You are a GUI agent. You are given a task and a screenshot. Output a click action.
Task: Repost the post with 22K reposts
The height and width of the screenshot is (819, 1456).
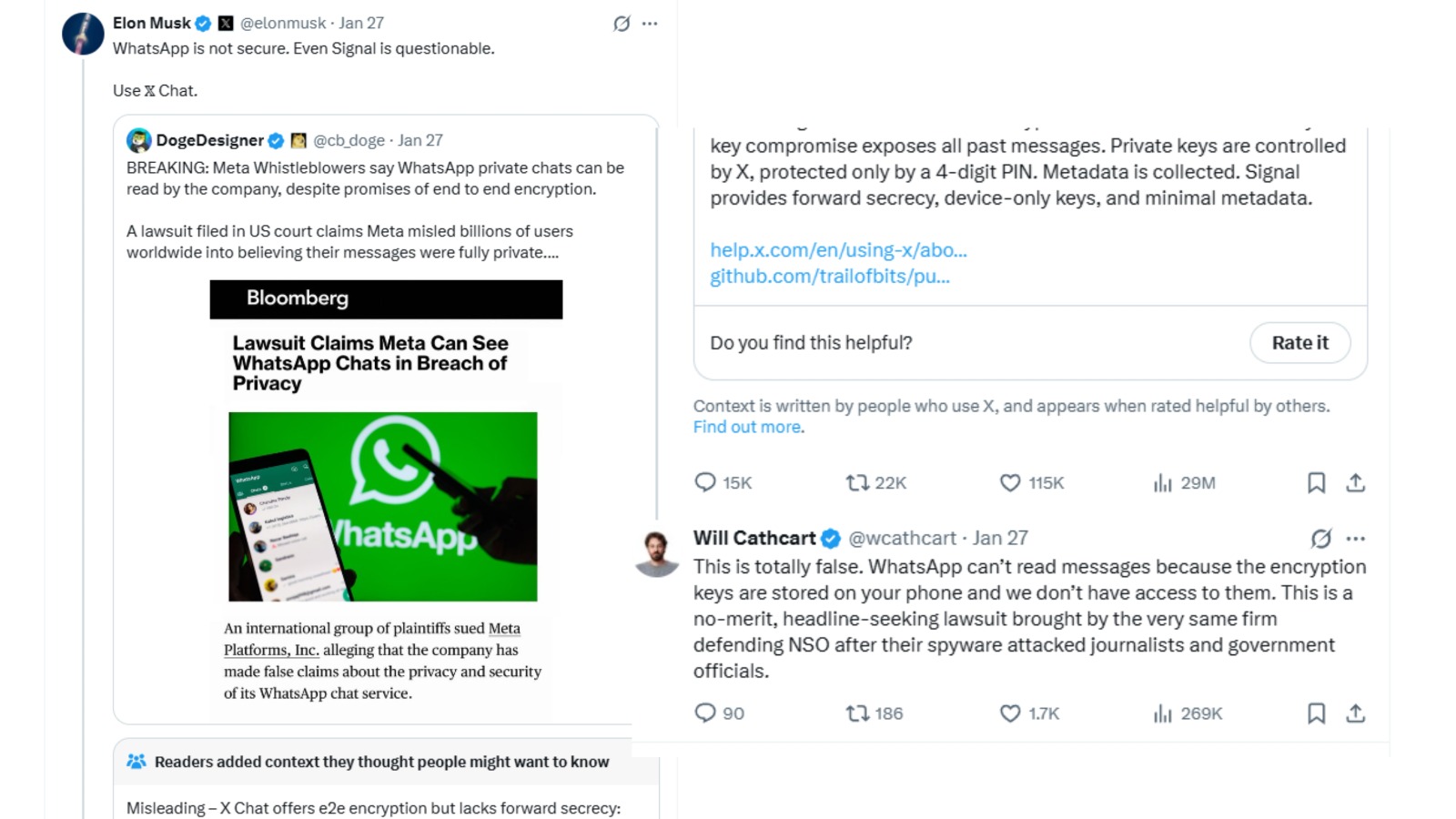[x=857, y=482]
